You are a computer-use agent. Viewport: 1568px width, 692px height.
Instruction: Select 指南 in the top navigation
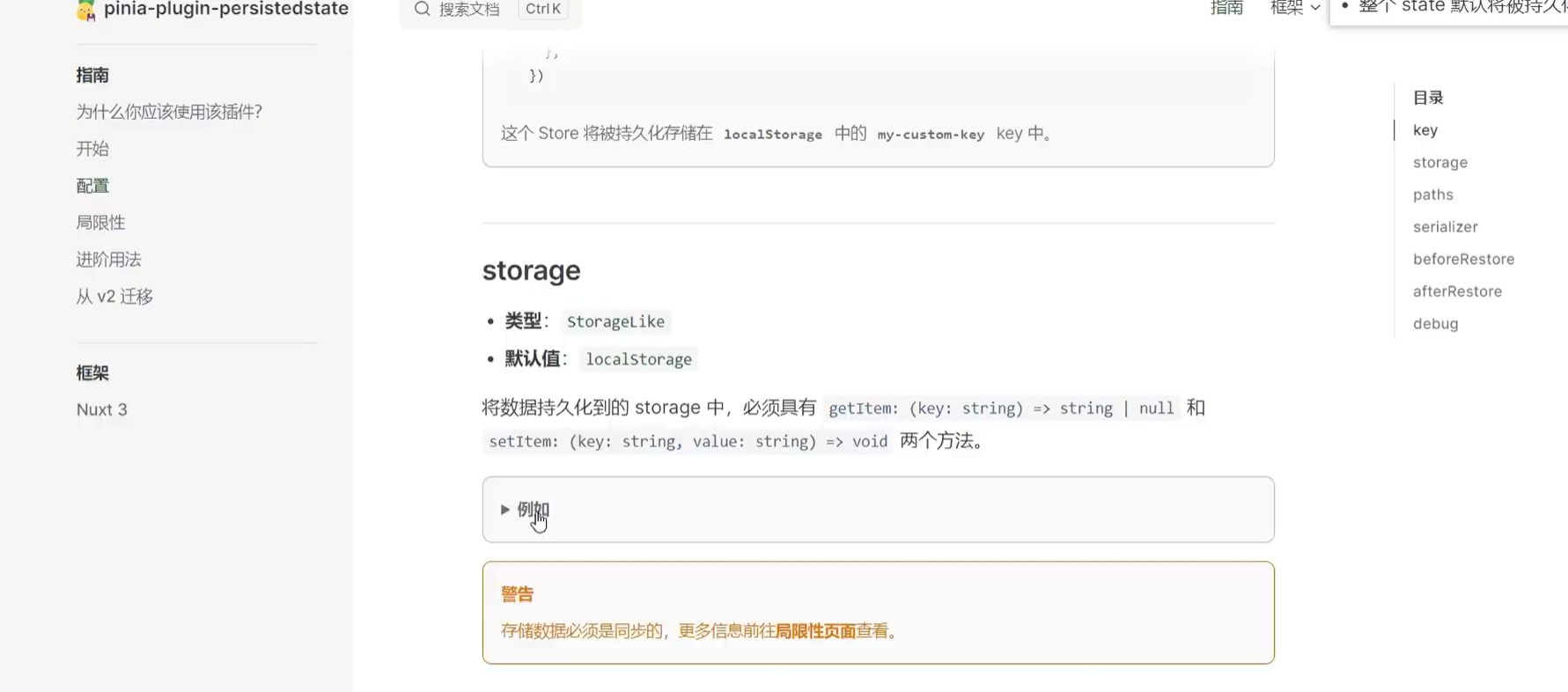(x=1226, y=8)
